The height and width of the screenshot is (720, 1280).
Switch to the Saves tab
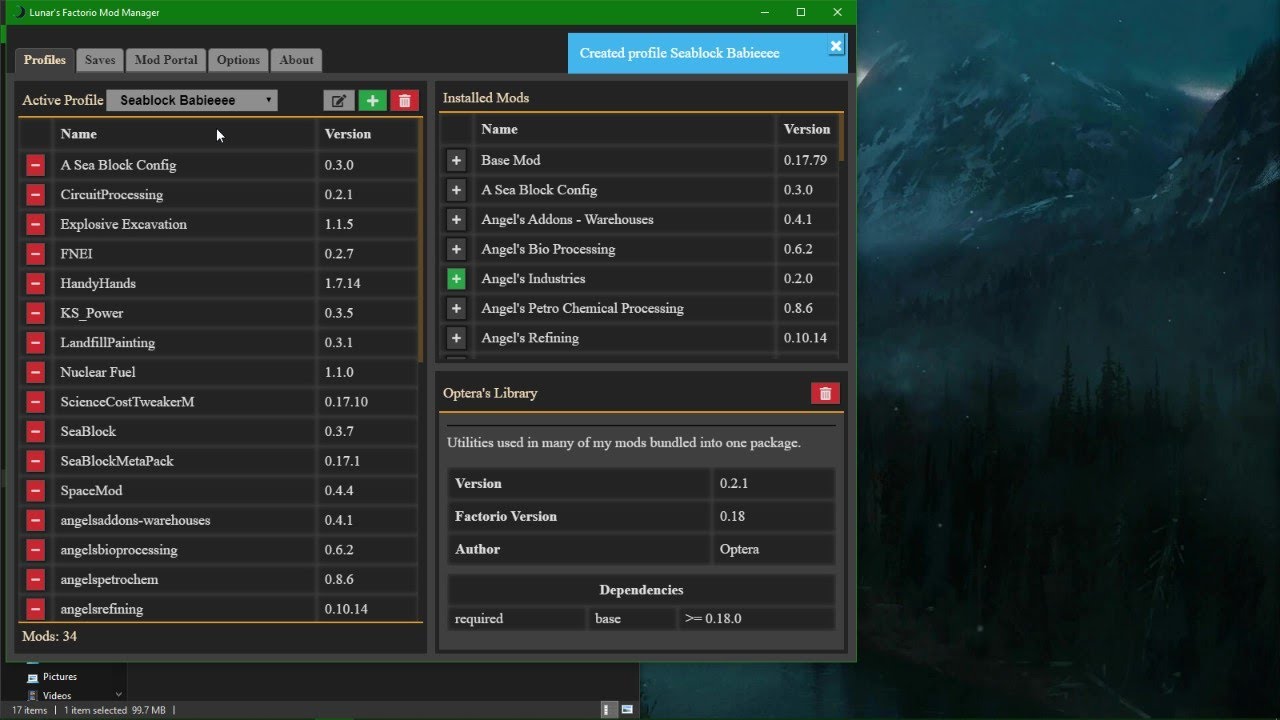pos(100,60)
